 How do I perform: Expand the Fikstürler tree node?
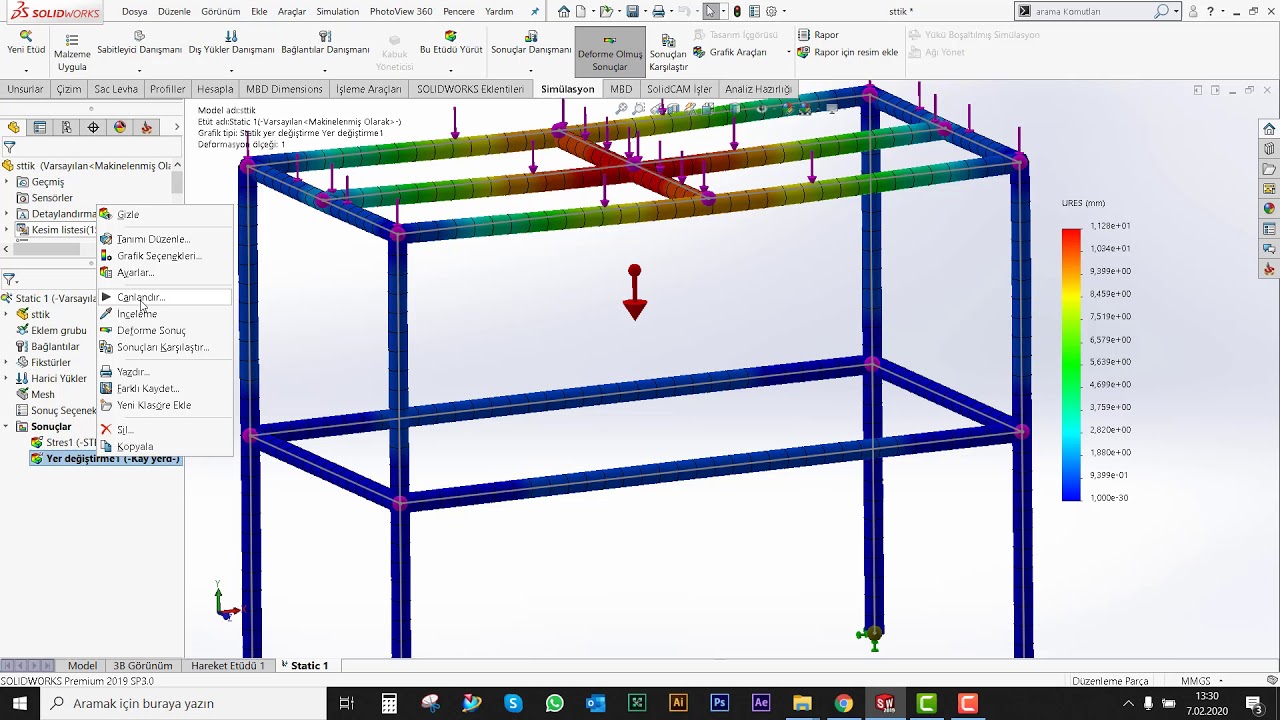pyautogui.click(x=7, y=362)
